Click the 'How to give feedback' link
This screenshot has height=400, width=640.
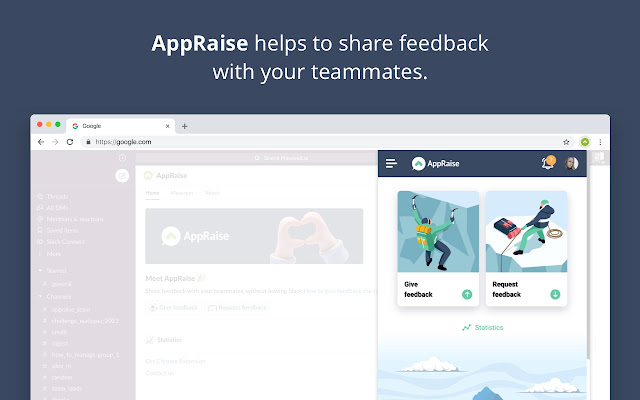pyautogui.click(x=340, y=291)
